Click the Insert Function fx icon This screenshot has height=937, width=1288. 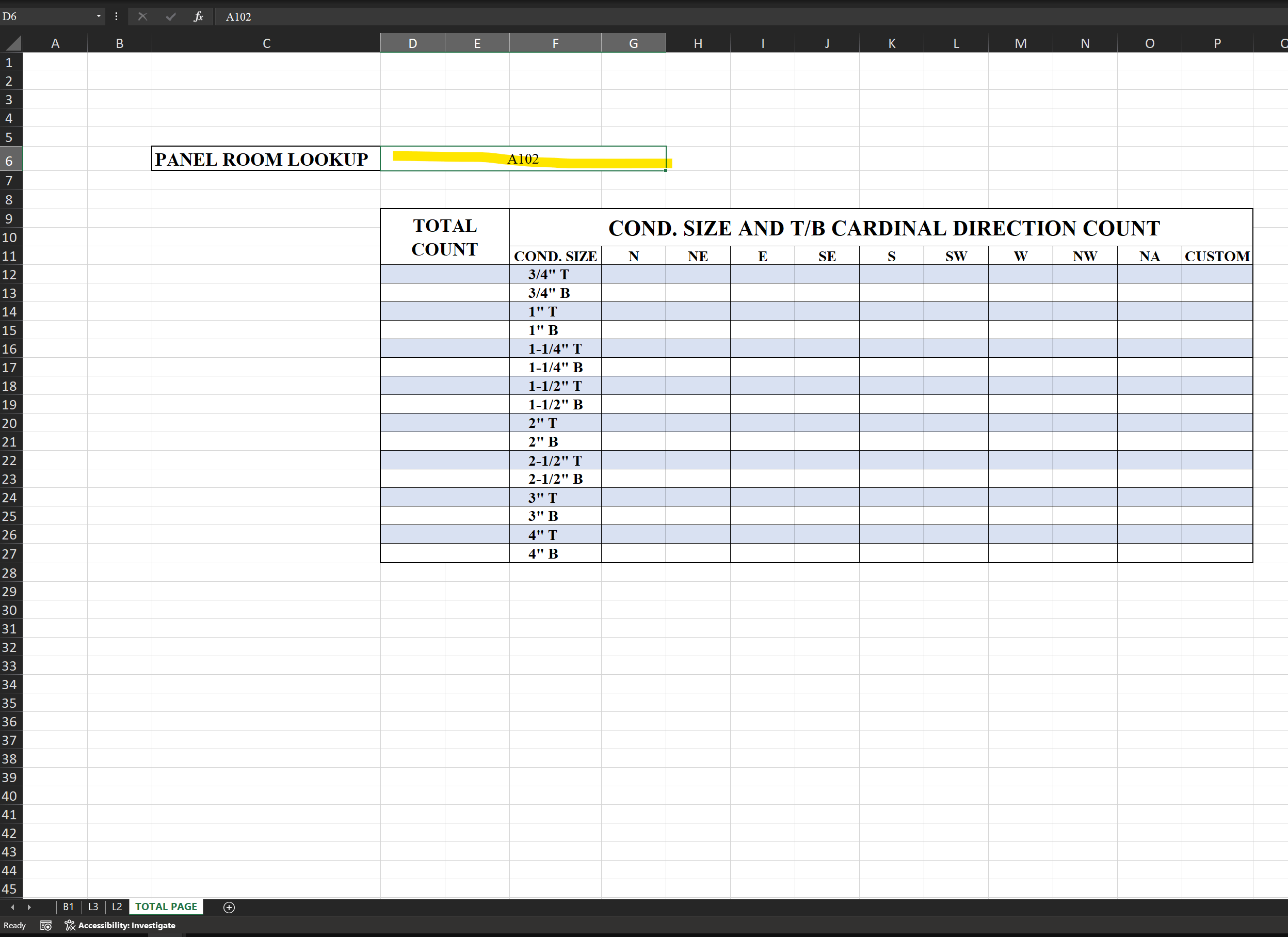(x=198, y=17)
